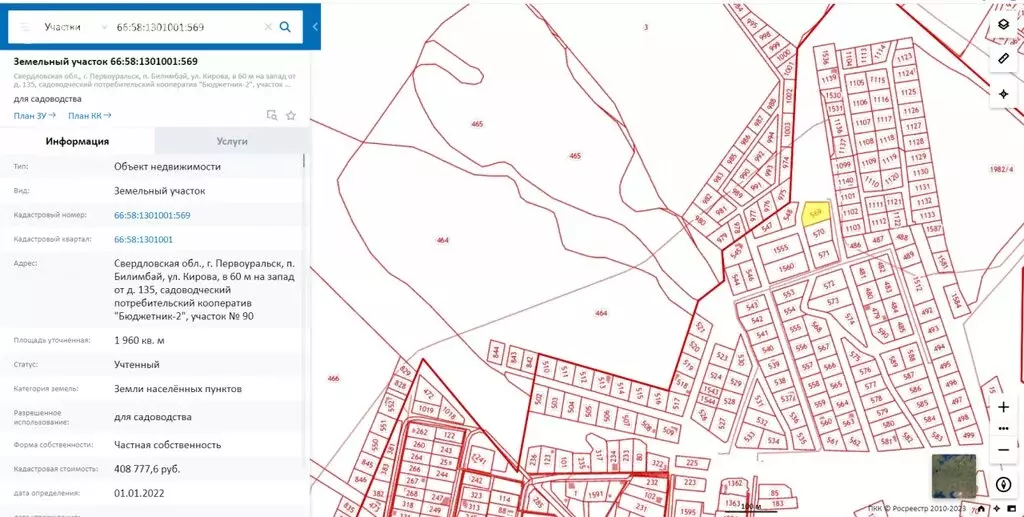Reset map orientation with compass button

[1003, 485]
